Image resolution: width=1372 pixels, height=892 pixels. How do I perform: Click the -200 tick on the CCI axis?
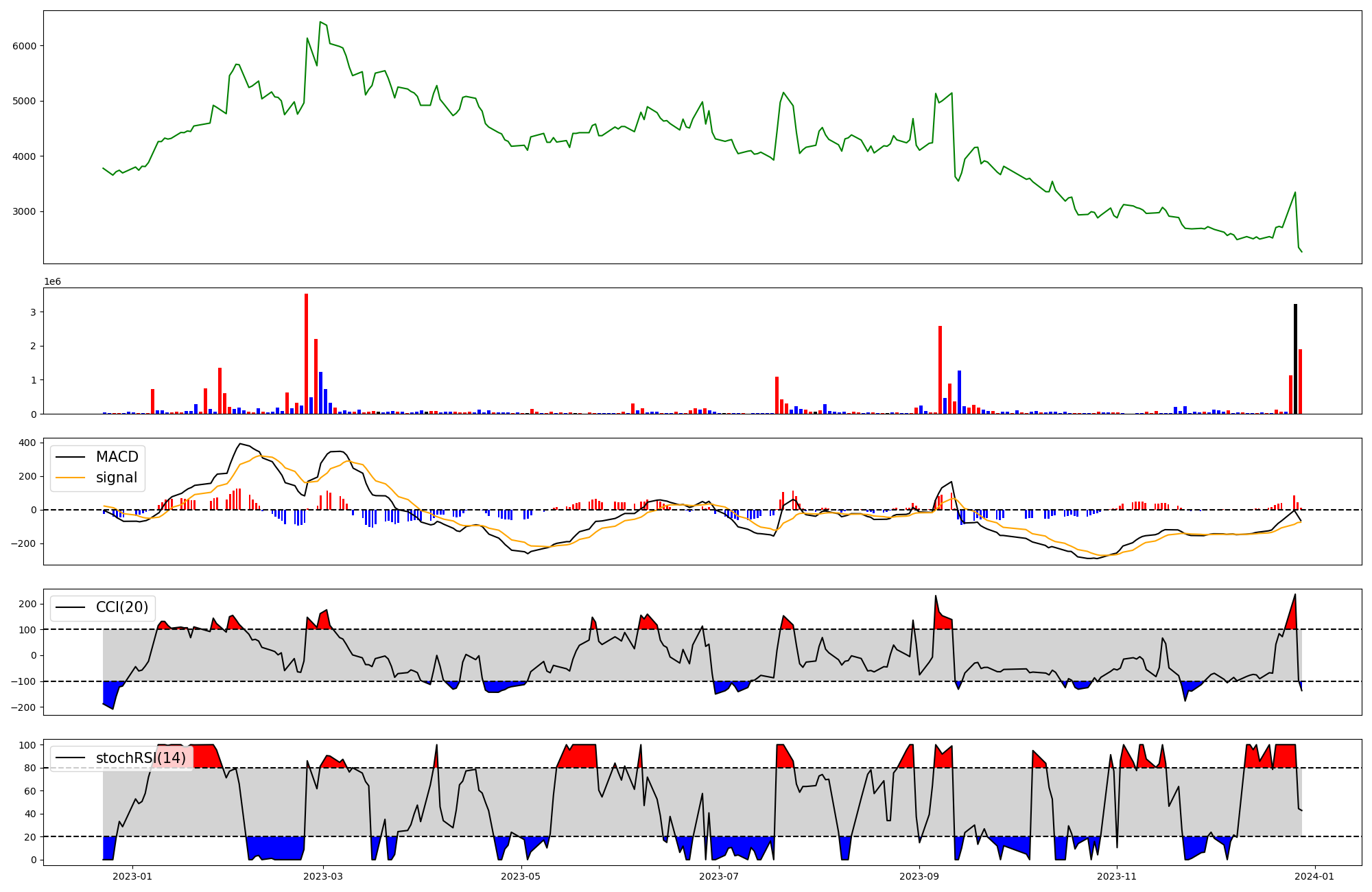click(24, 707)
